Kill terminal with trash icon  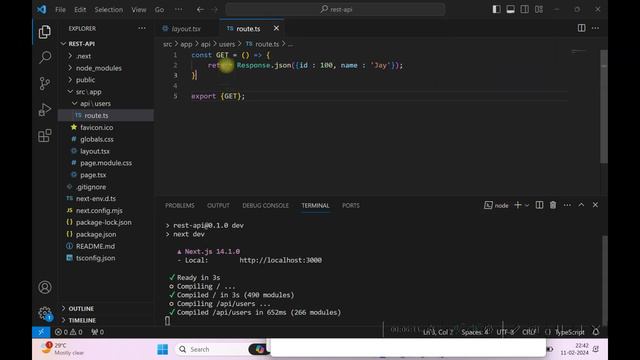pyautogui.click(x=553, y=205)
